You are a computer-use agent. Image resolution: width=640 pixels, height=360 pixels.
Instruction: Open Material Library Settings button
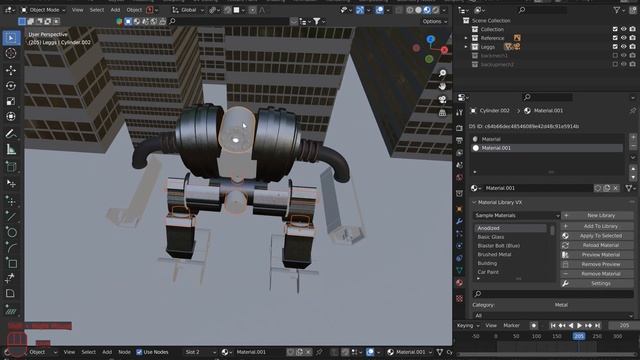coord(597,283)
